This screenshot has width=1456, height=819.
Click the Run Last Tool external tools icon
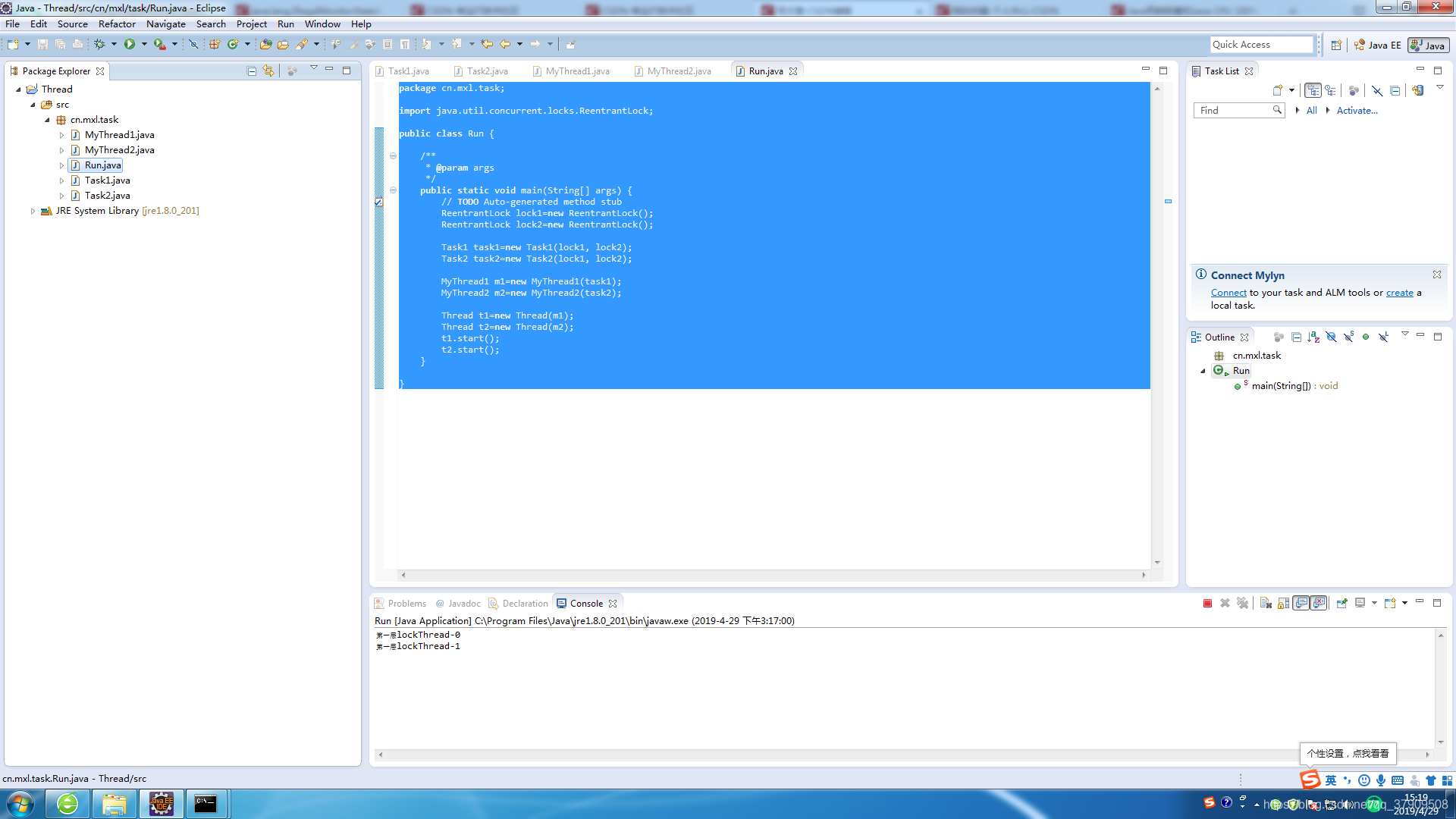[160, 45]
